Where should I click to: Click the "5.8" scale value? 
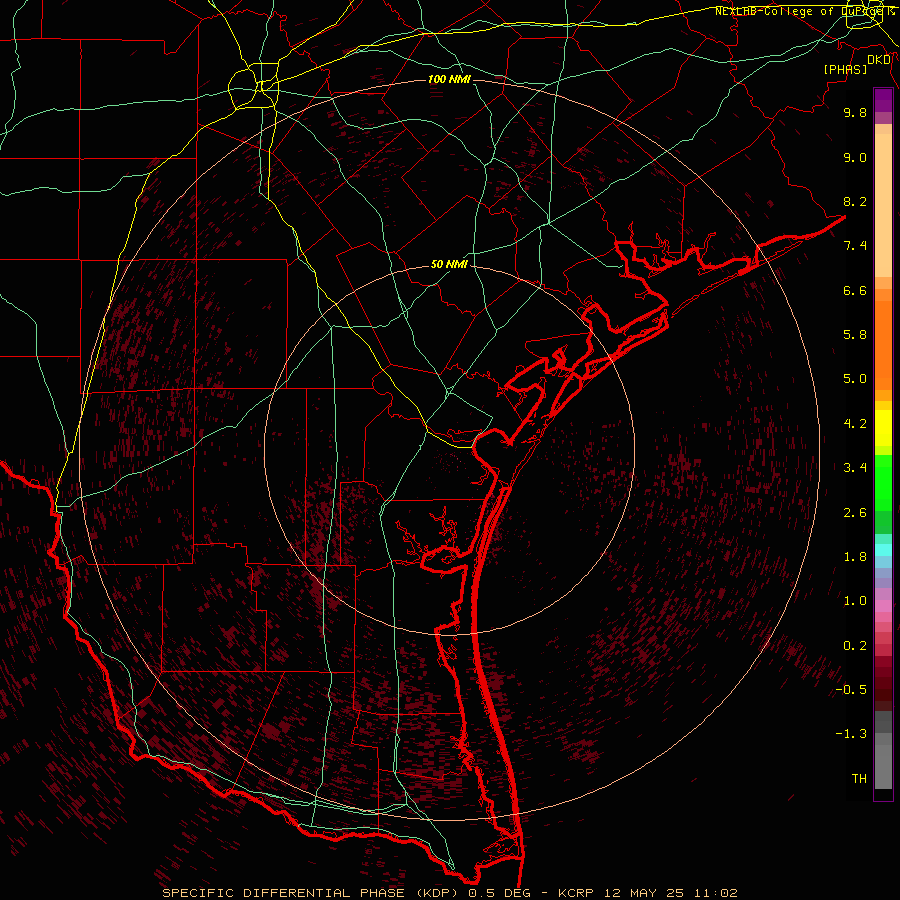click(855, 335)
